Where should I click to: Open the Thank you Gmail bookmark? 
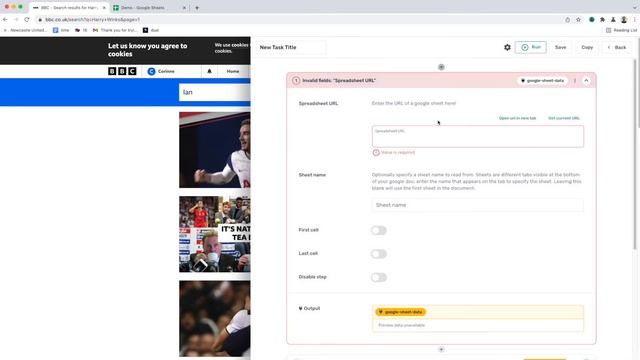tap(115, 30)
